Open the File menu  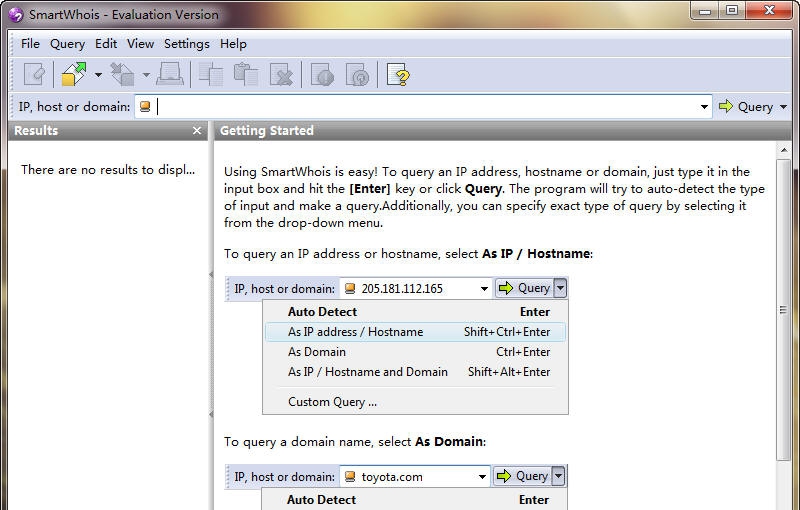30,44
